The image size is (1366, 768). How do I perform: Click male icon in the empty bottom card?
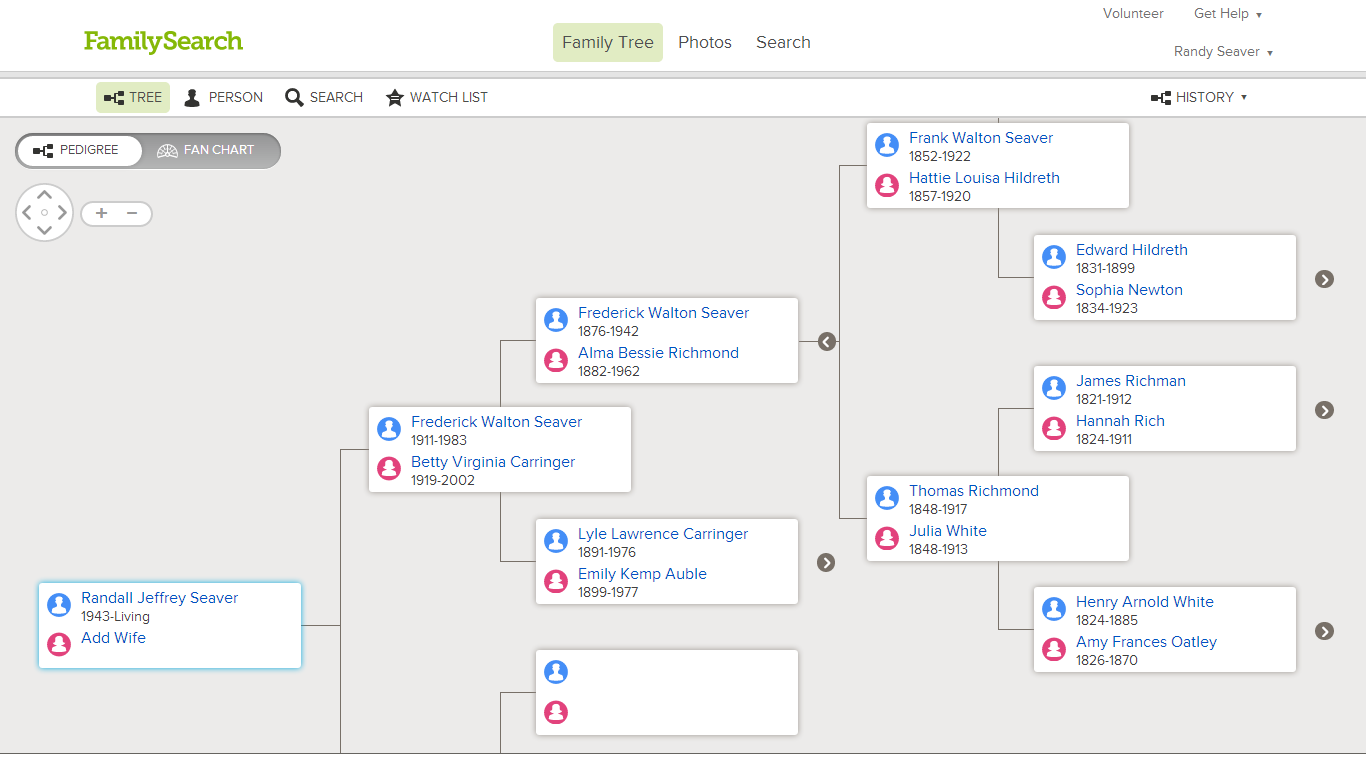556,672
